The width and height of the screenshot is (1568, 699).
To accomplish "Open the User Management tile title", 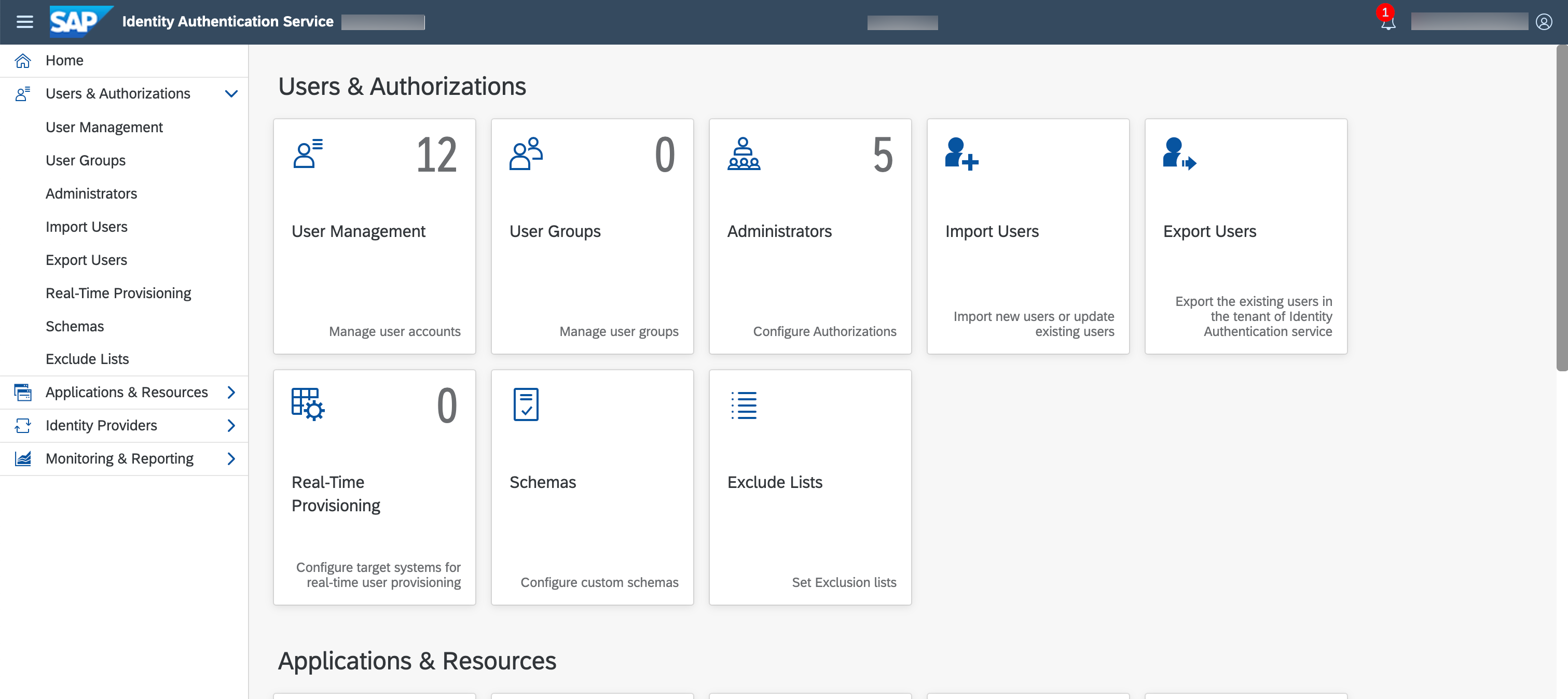I will (359, 231).
